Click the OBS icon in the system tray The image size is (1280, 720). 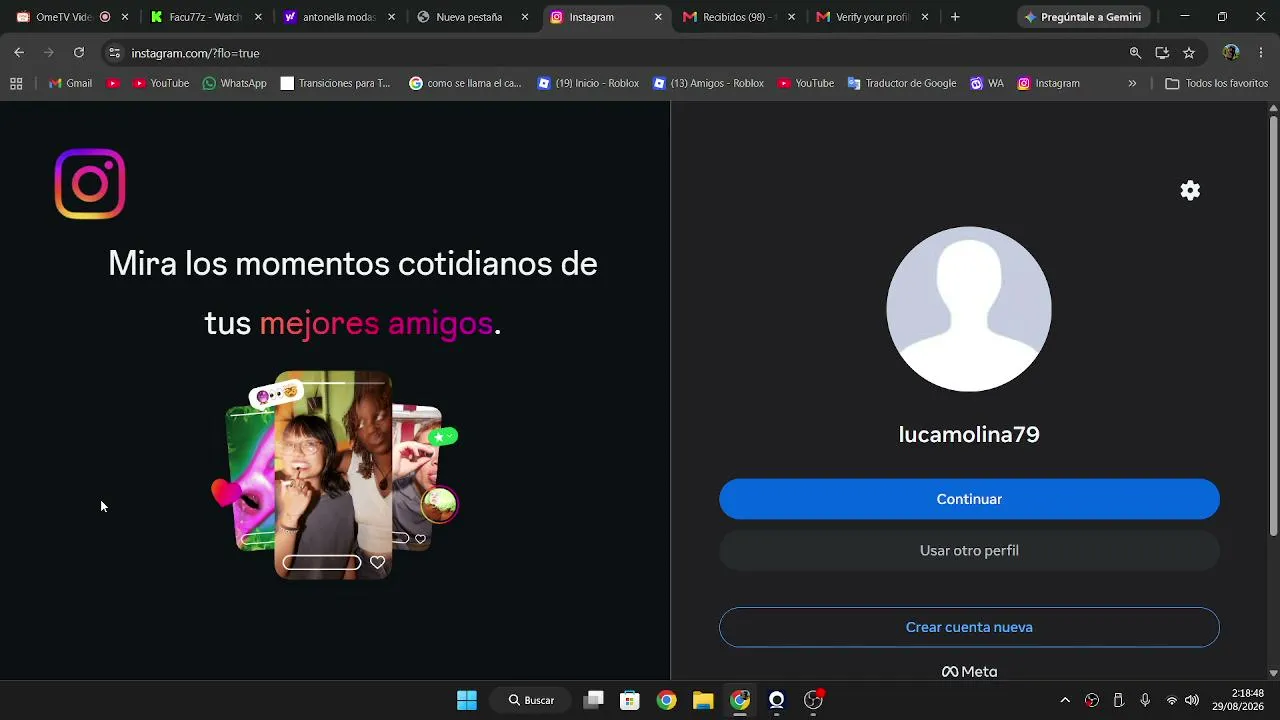pos(1092,700)
